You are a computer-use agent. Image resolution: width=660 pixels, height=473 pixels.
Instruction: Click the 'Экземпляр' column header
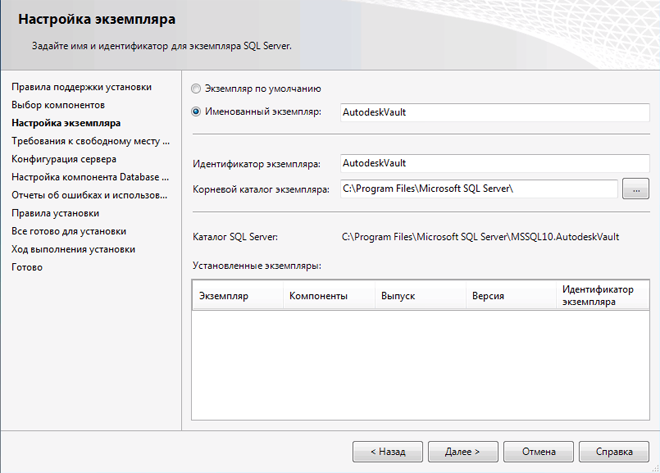click(238, 296)
